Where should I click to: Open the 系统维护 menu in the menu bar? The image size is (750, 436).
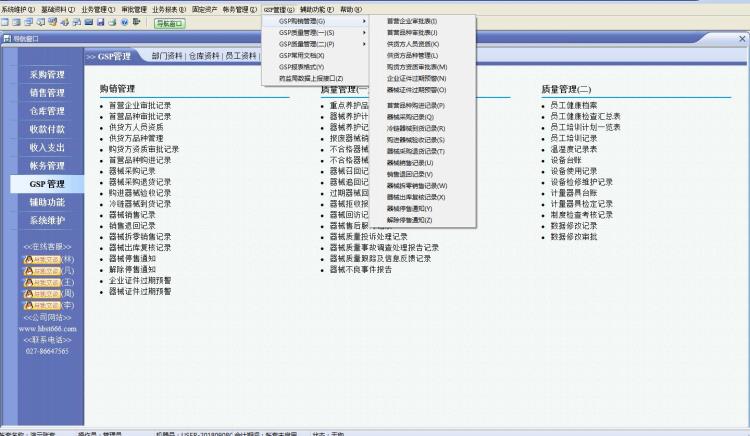pos(18,9)
